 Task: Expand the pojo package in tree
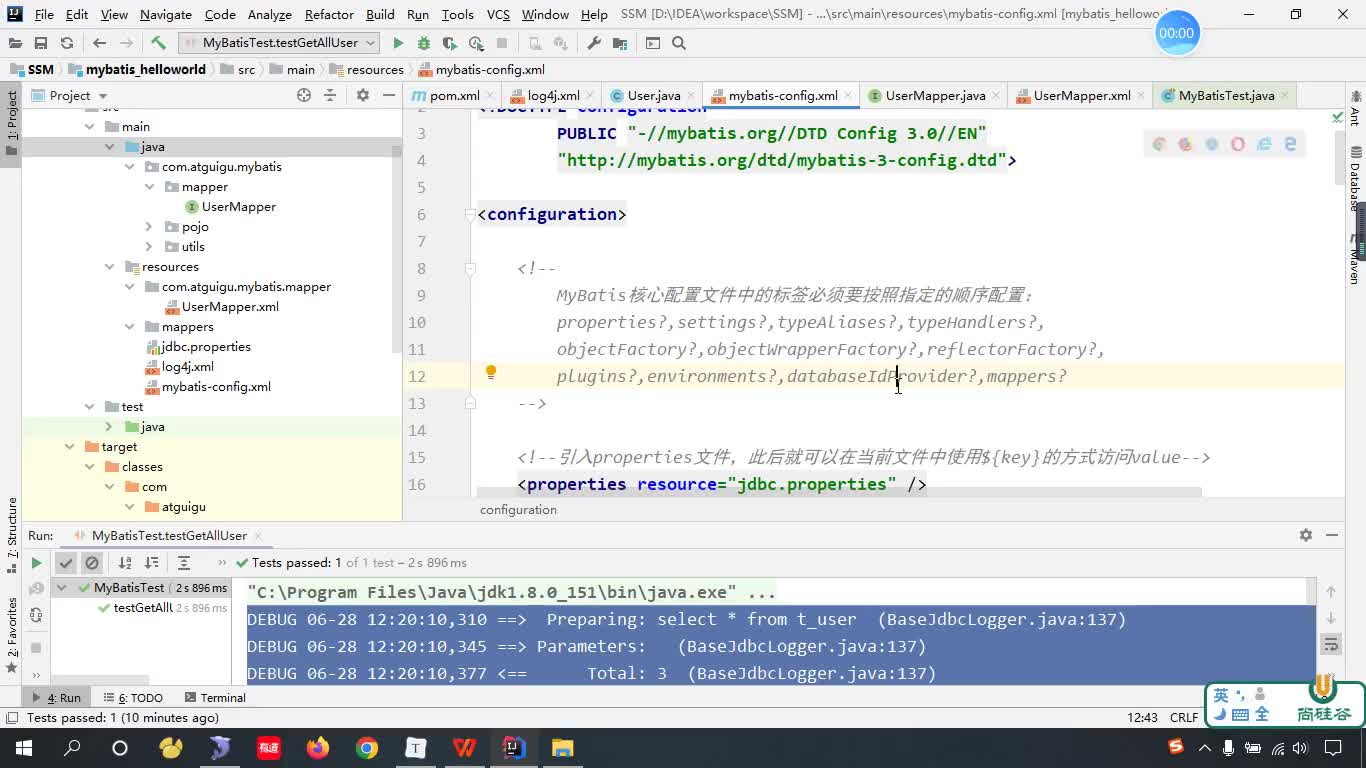pyautogui.click(x=149, y=227)
